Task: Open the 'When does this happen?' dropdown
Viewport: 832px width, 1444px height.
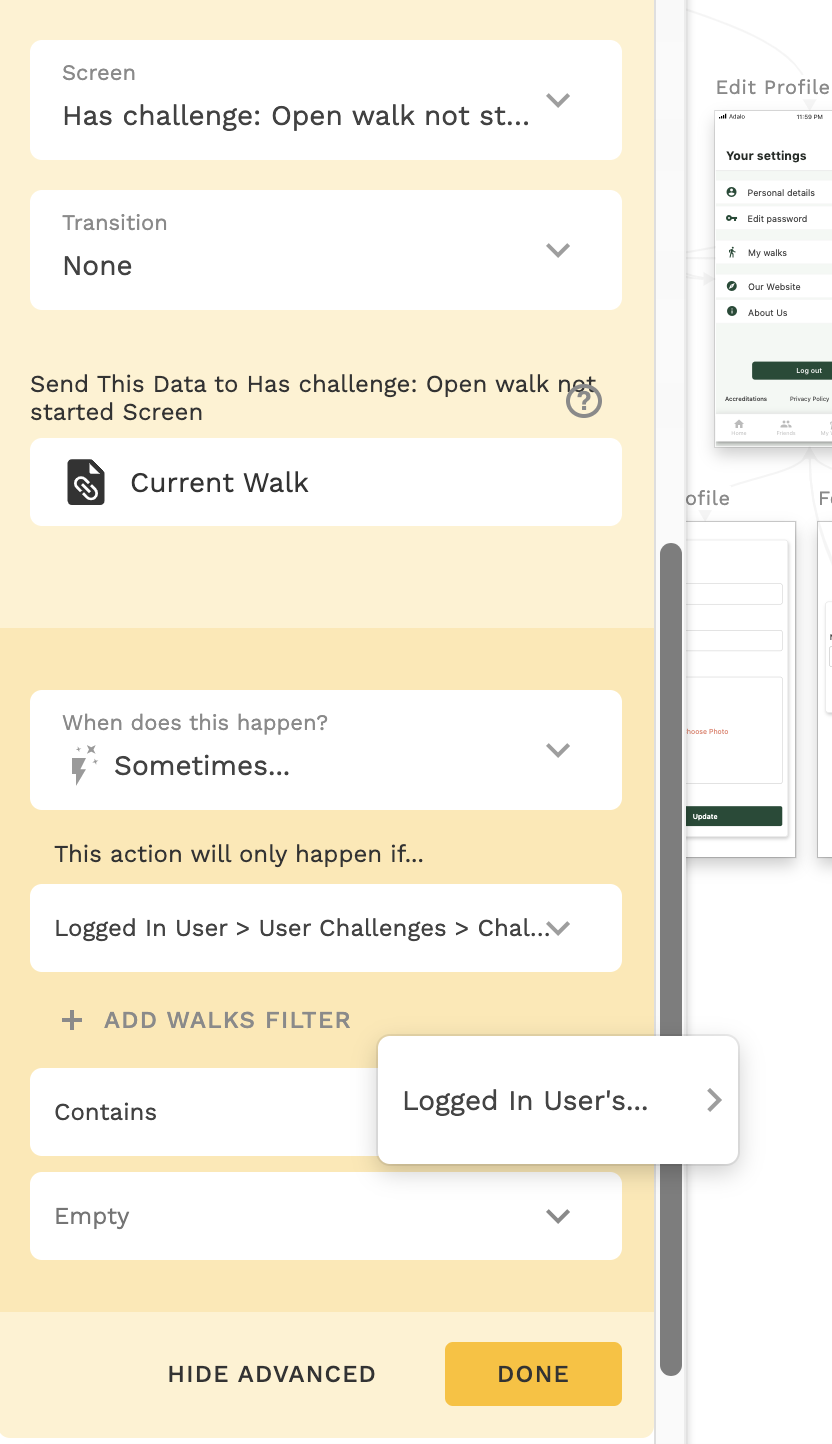Action: click(326, 750)
